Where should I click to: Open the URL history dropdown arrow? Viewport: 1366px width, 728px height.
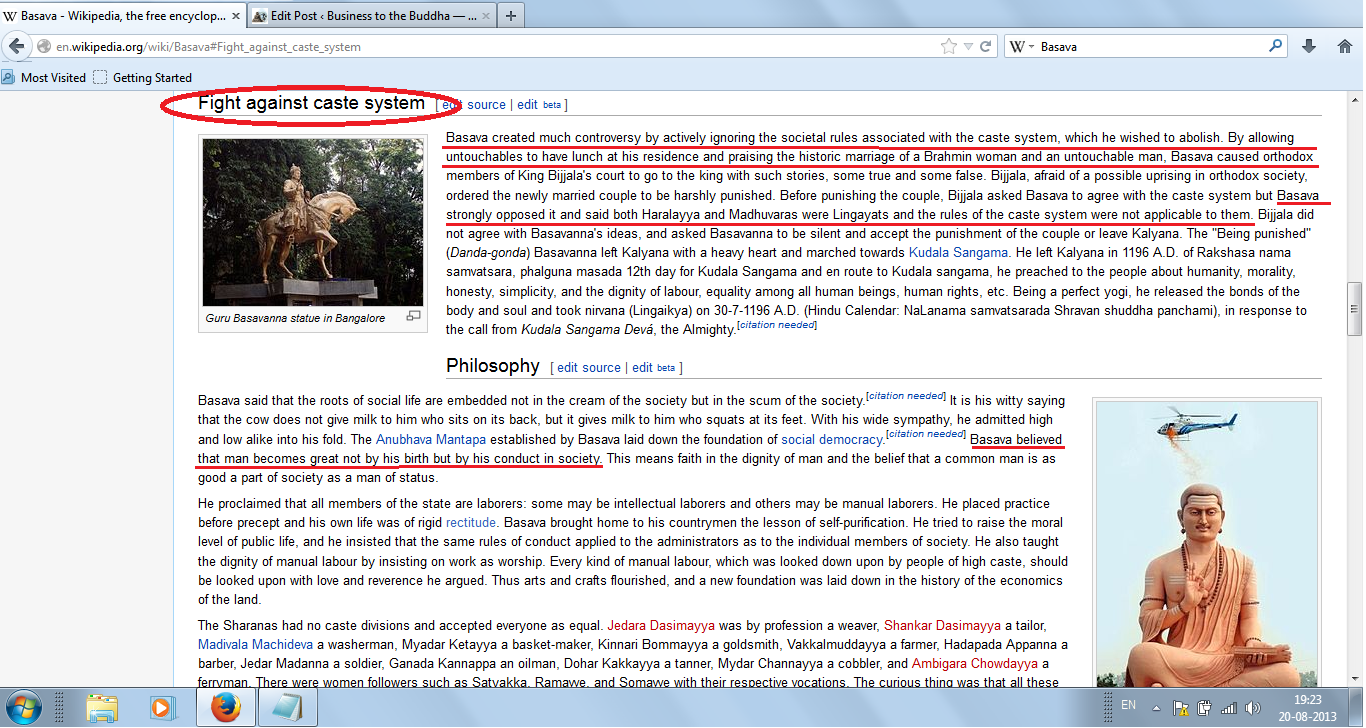click(x=968, y=47)
